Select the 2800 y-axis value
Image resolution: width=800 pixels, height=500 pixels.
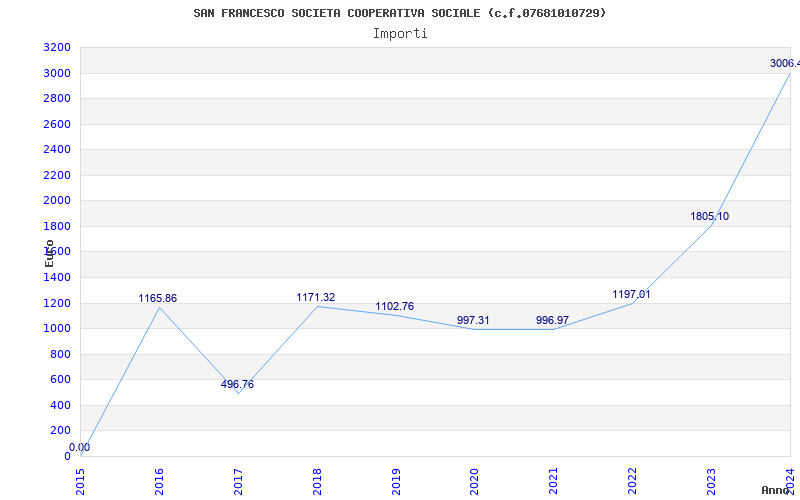tap(57, 99)
